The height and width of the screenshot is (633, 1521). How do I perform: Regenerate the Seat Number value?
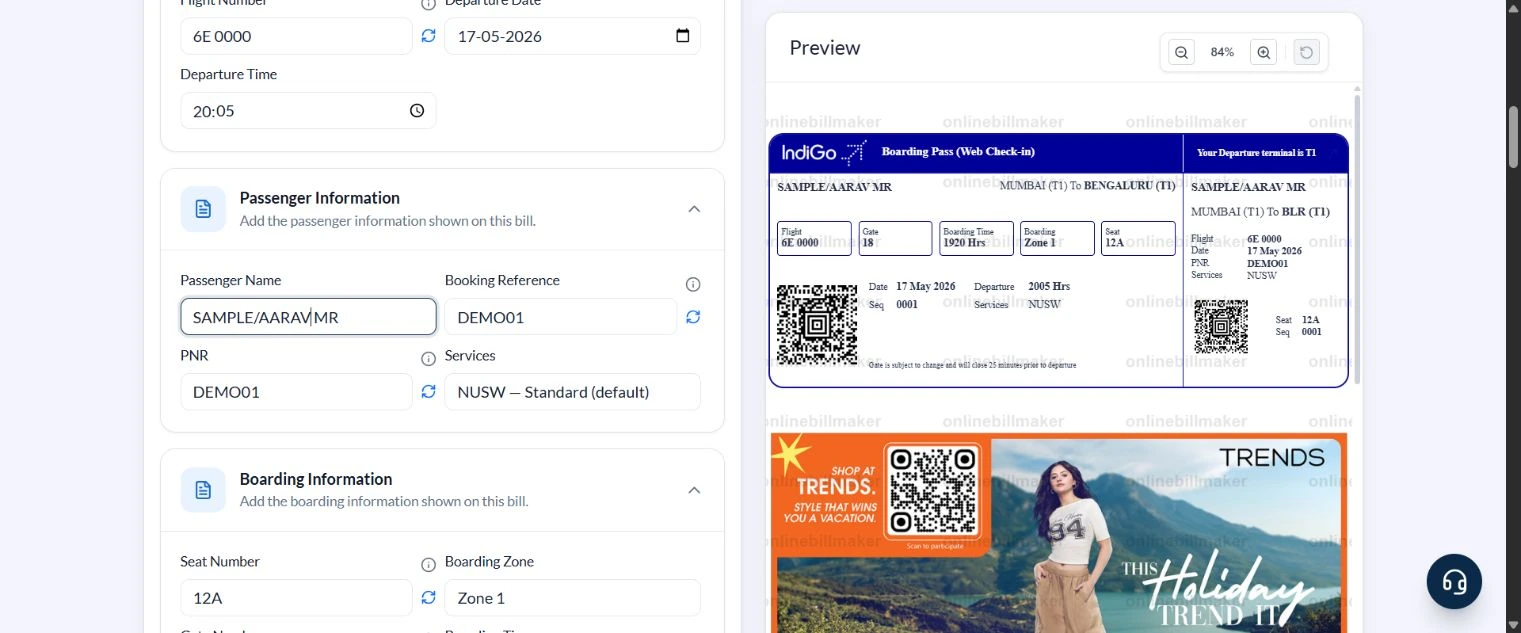(428, 597)
